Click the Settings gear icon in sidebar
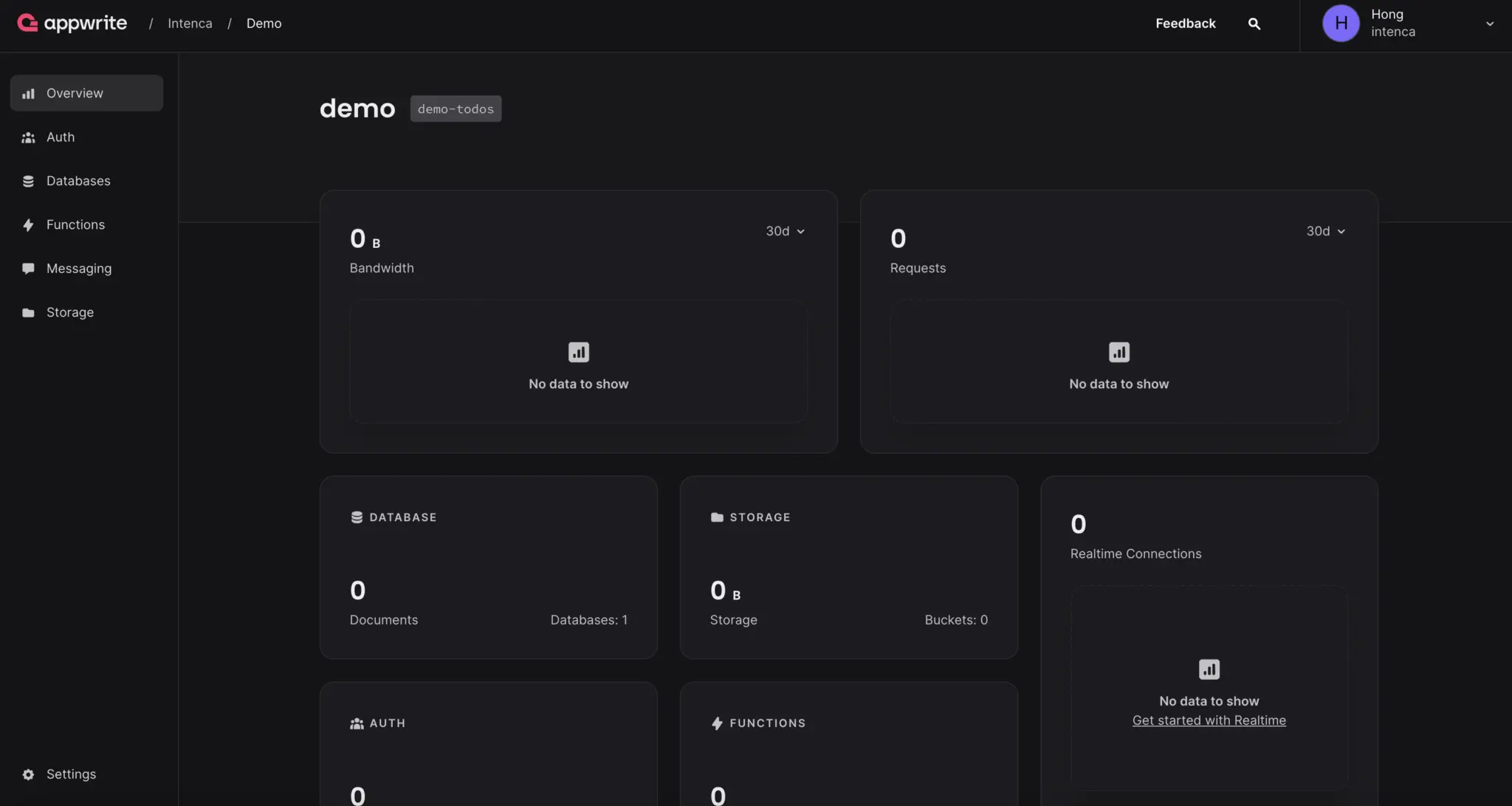The width and height of the screenshot is (1512, 806). [28, 774]
